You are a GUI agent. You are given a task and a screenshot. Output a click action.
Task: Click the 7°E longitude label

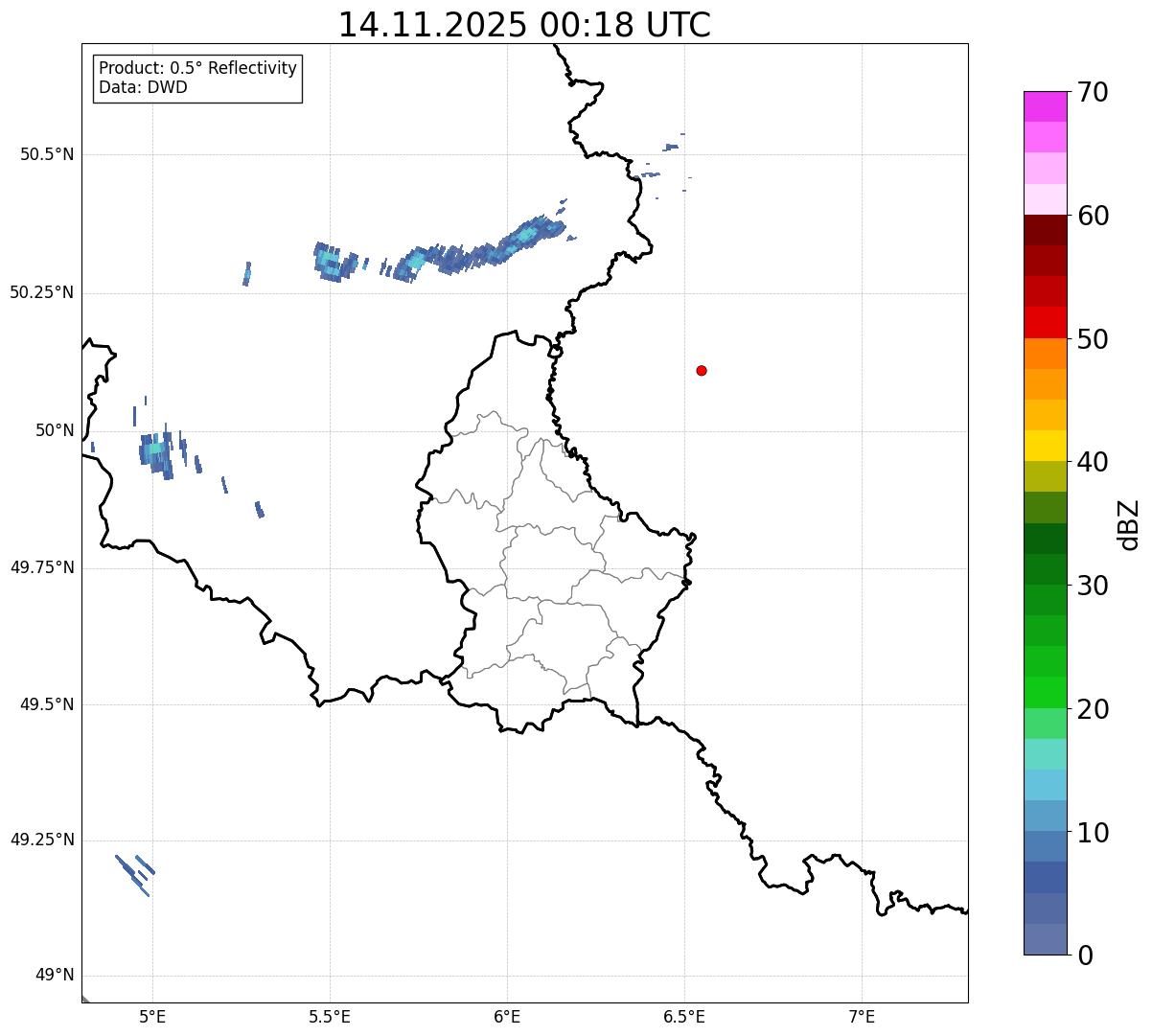[x=862, y=1016]
